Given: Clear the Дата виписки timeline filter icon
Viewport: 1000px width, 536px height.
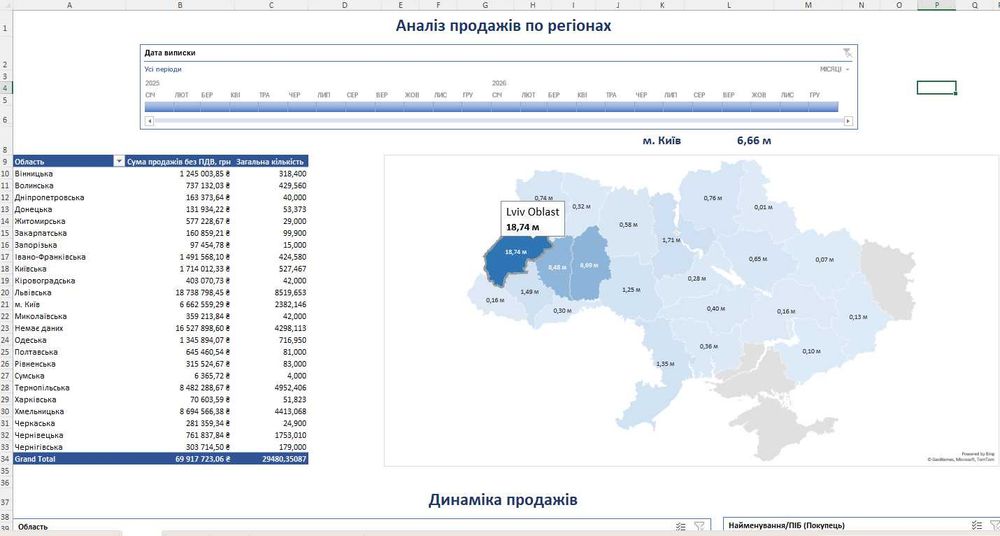Looking at the screenshot, I should pos(846,53).
